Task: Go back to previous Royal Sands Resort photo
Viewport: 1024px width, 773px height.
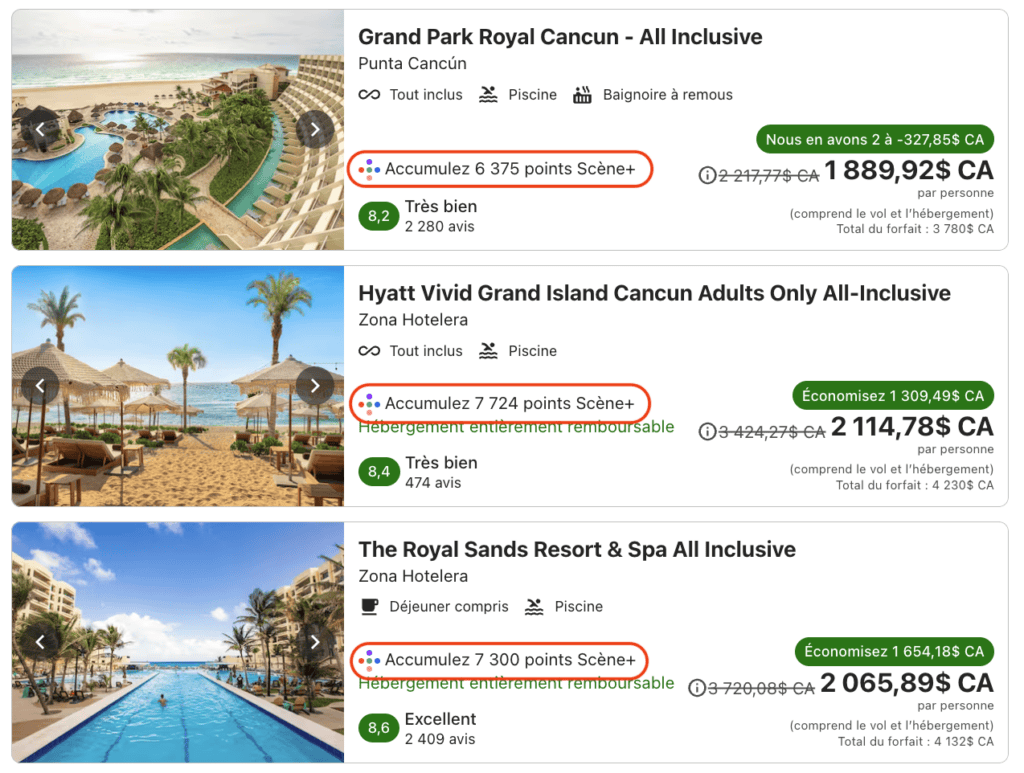Action: tap(40, 642)
